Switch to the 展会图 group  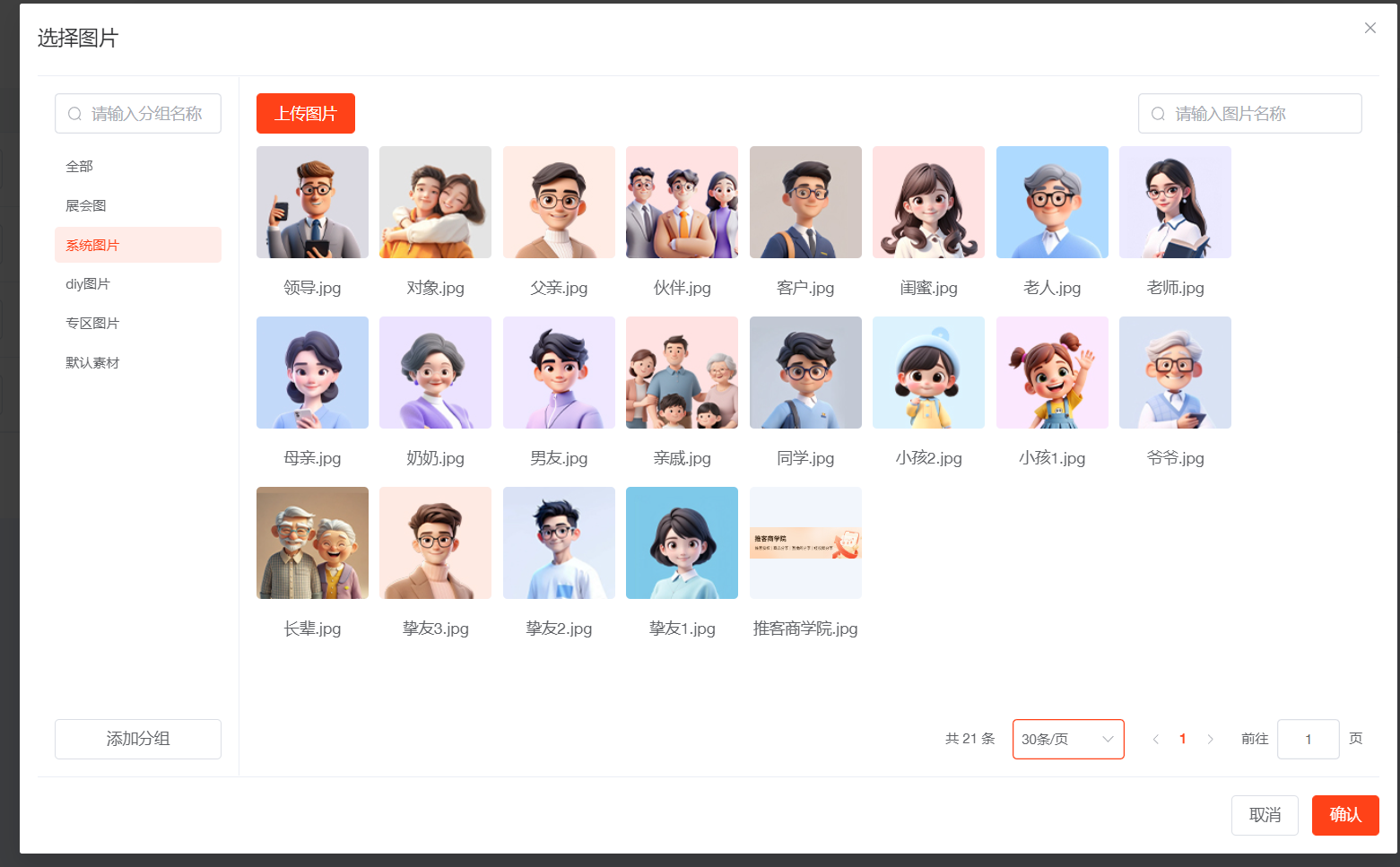coord(86,205)
